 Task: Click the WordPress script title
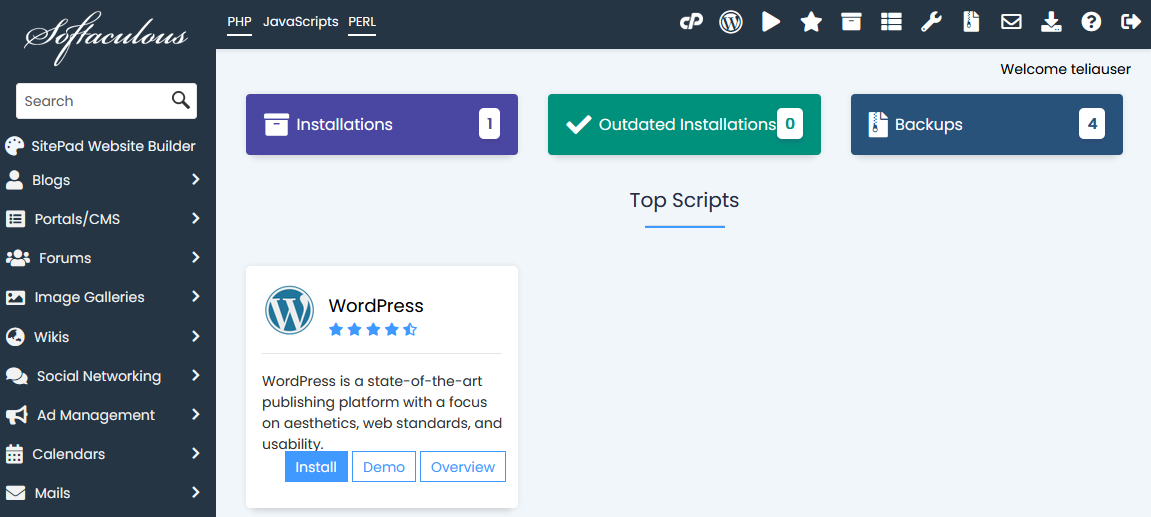point(376,306)
